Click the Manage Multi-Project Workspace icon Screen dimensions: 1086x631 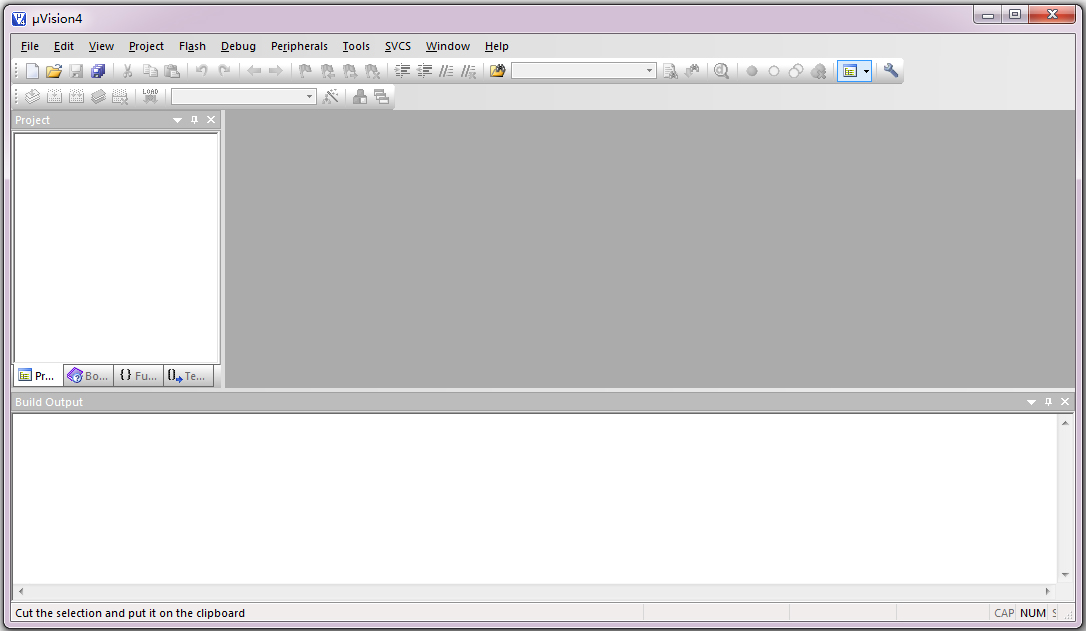click(x=382, y=96)
